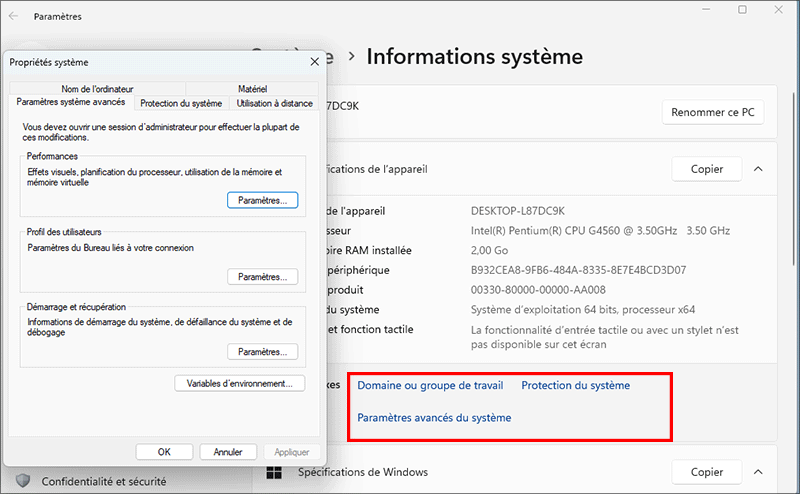Close the Propriétés système dialog

pyautogui.click(x=314, y=62)
